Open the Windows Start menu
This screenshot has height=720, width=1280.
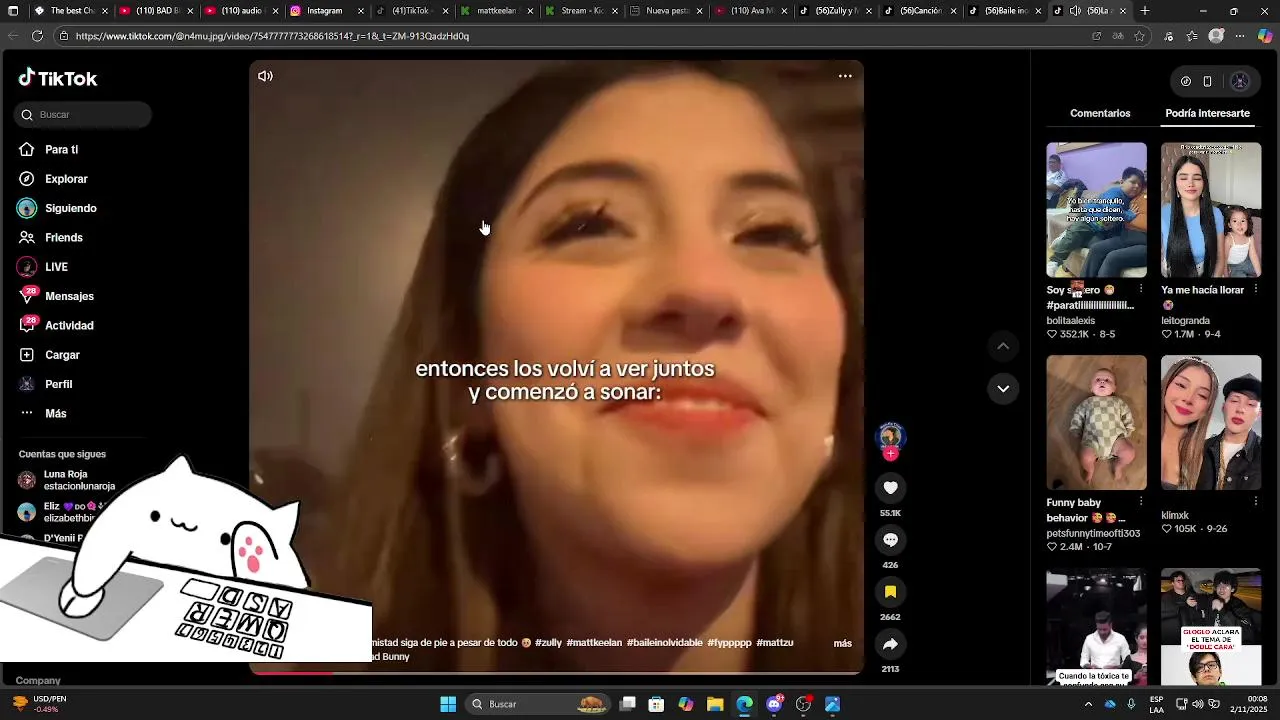[448, 704]
